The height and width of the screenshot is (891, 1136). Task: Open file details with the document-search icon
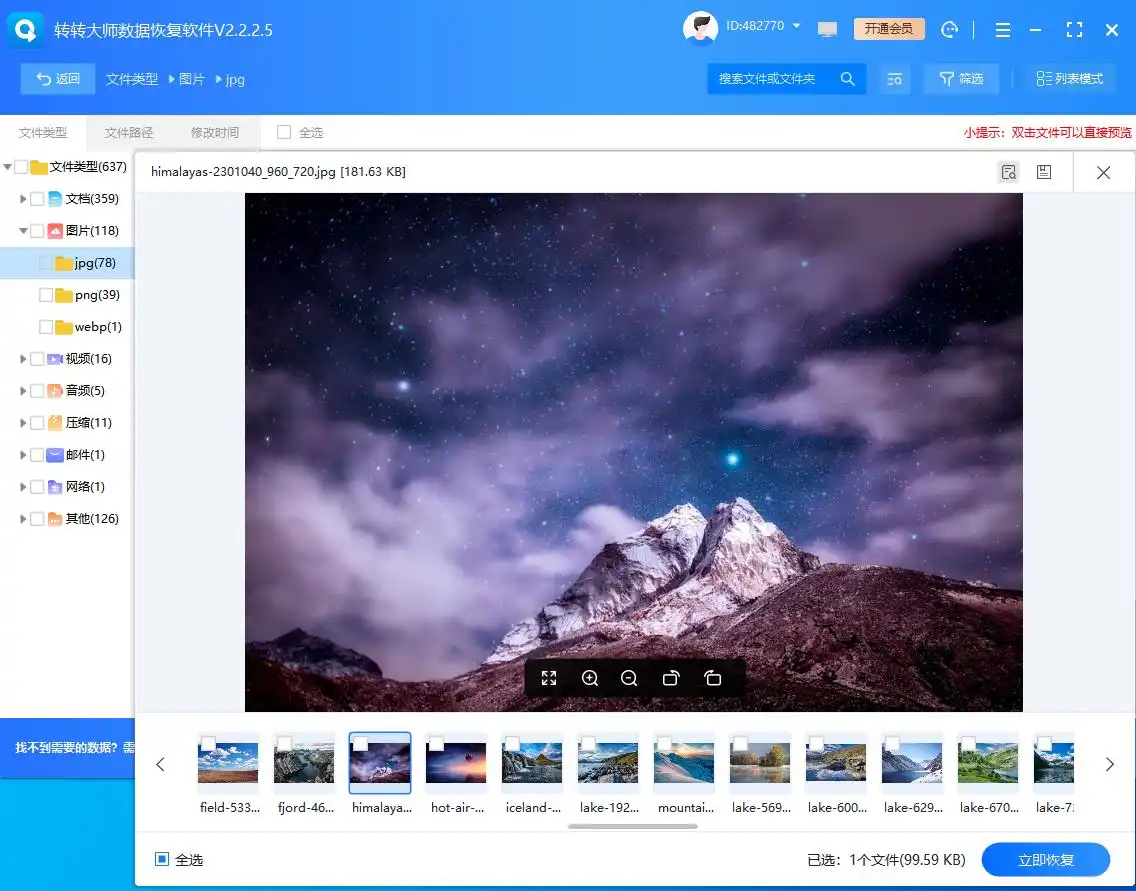point(1009,171)
